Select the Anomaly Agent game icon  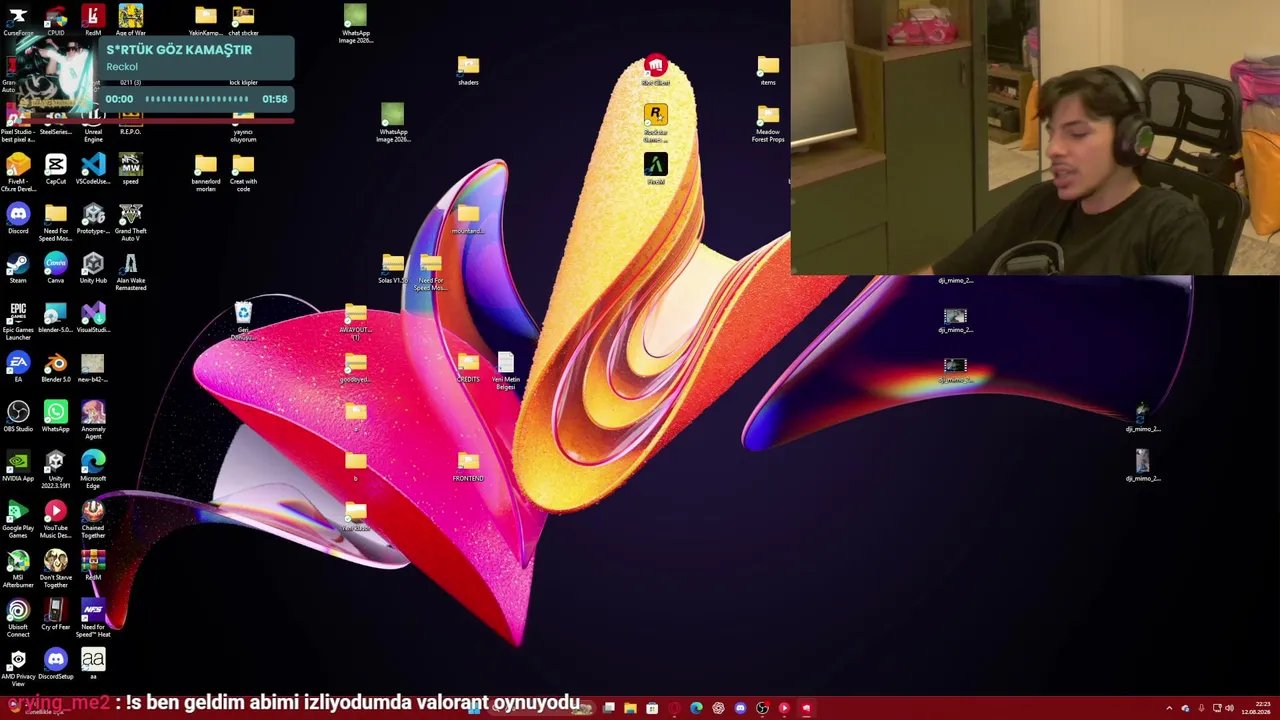click(93, 420)
